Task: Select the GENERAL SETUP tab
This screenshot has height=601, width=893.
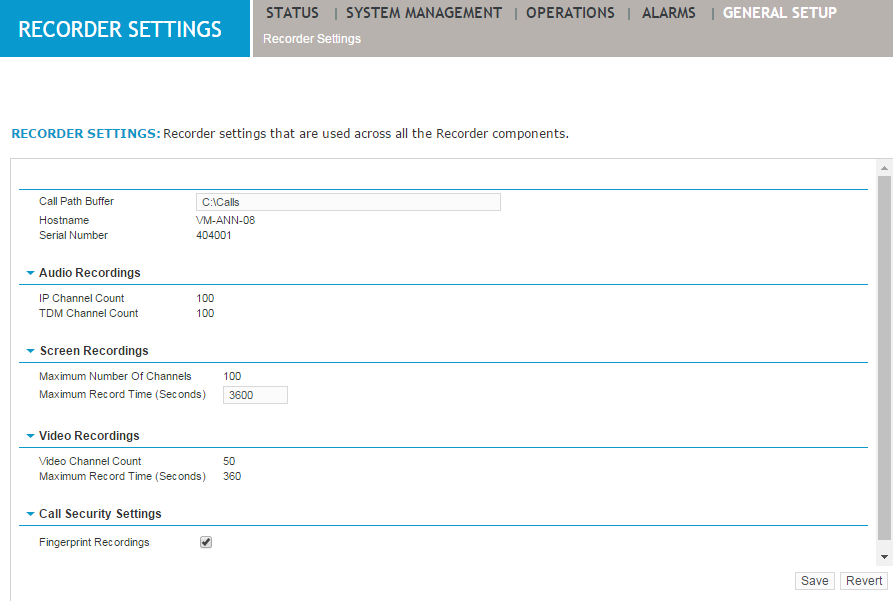Action: pyautogui.click(x=779, y=13)
